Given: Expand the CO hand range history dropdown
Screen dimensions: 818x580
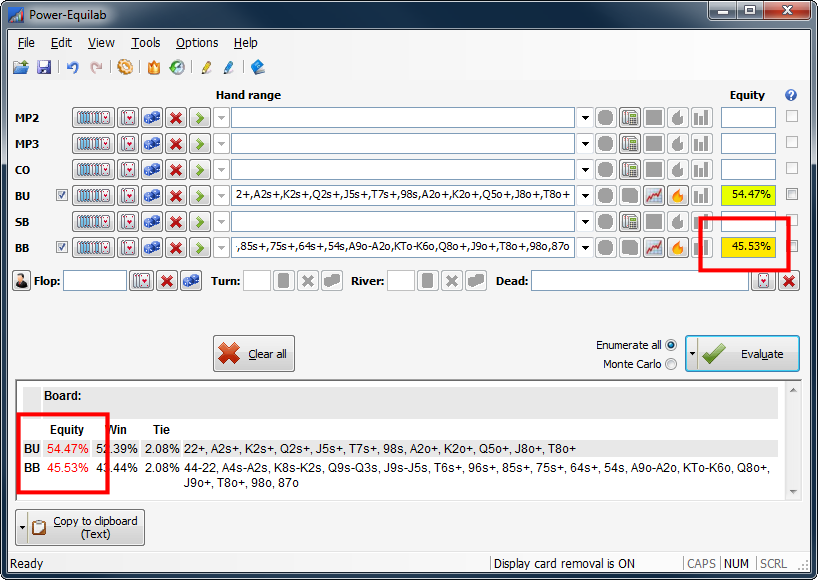Looking at the screenshot, I should tap(585, 170).
